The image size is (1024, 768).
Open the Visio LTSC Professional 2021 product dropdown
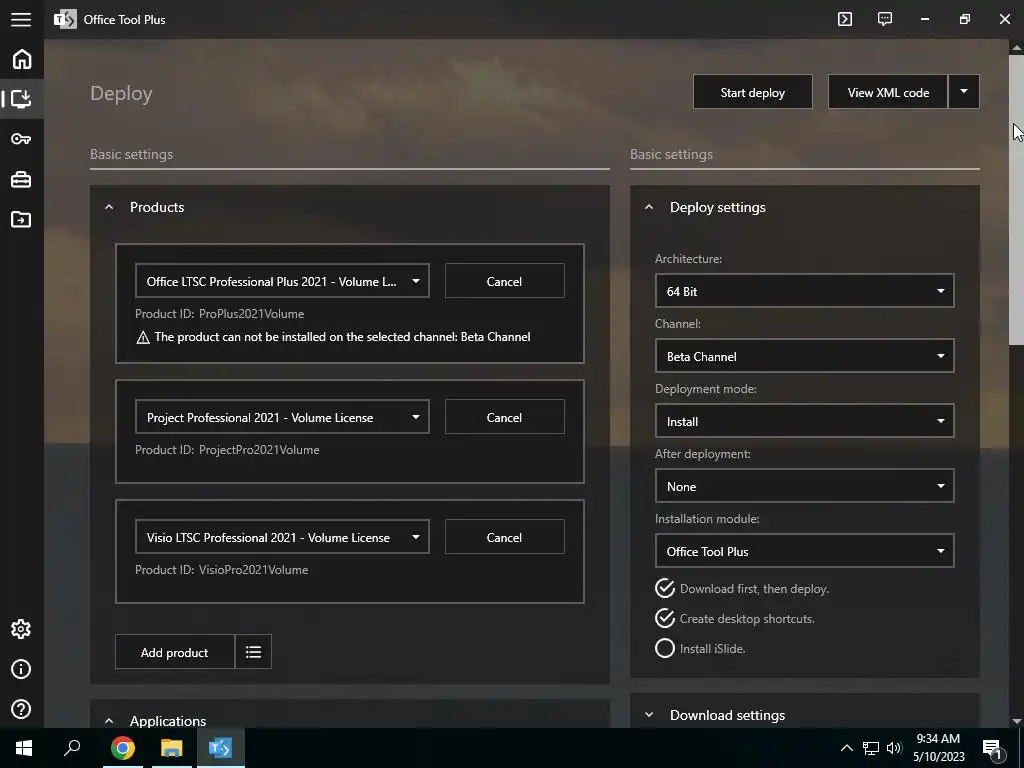(282, 537)
